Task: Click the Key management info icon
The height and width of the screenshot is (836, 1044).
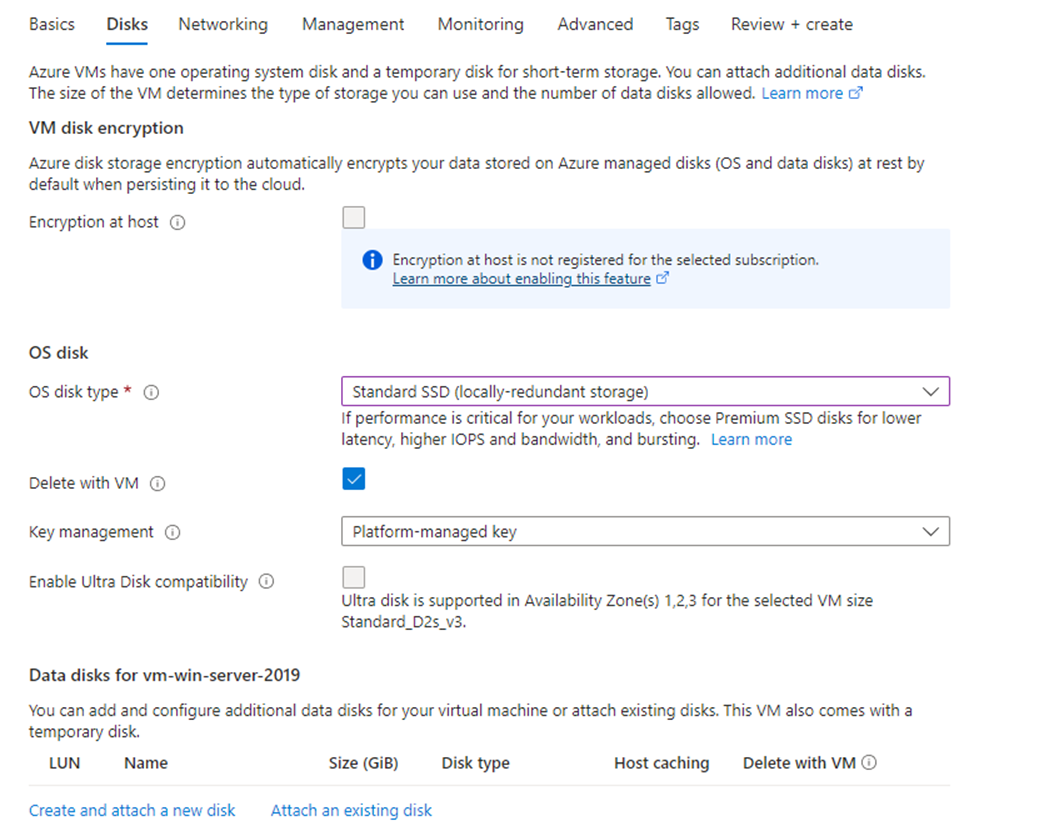Action: (x=173, y=532)
